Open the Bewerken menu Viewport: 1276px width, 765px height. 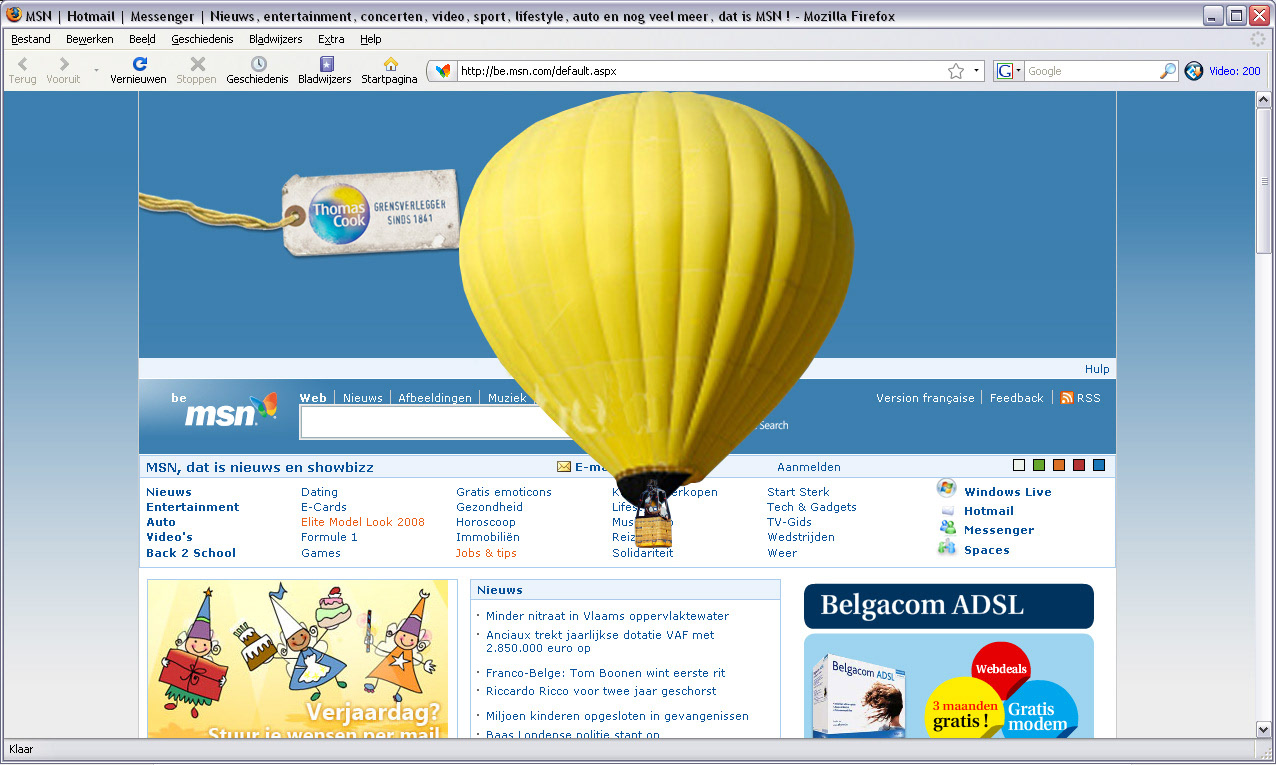coord(90,39)
